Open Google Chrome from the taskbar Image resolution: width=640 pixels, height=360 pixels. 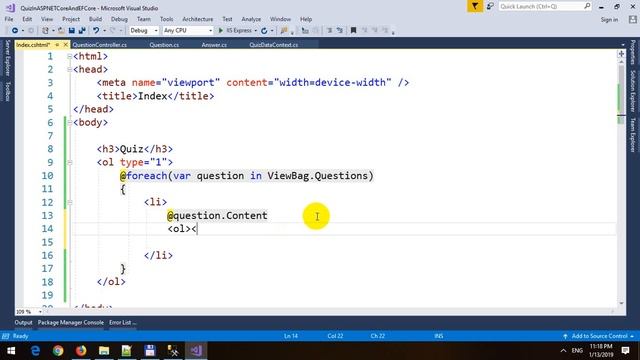(58, 351)
